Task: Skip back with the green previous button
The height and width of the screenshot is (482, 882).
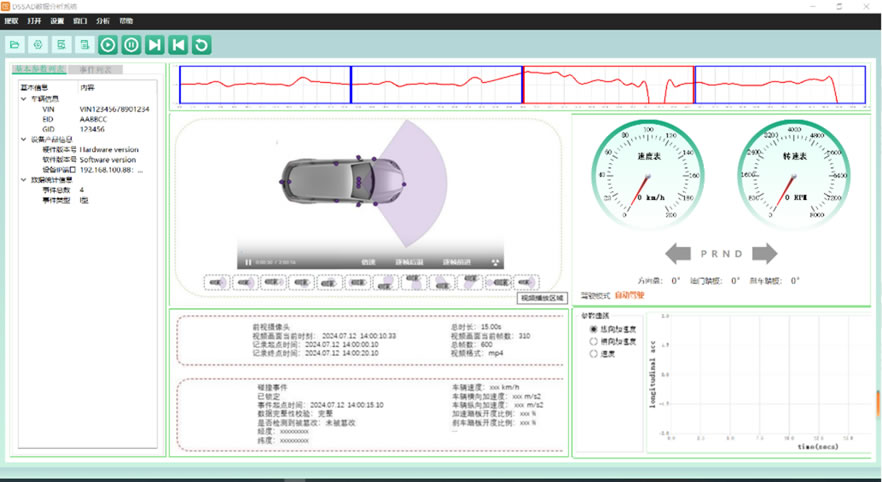Action: coord(178,44)
